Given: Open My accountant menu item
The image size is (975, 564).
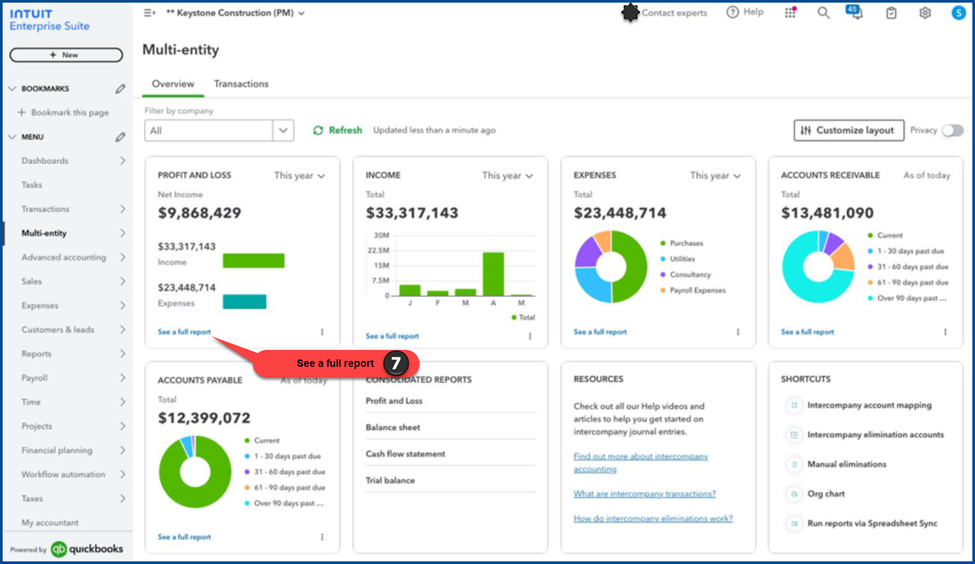Looking at the screenshot, I should (x=50, y=523).
